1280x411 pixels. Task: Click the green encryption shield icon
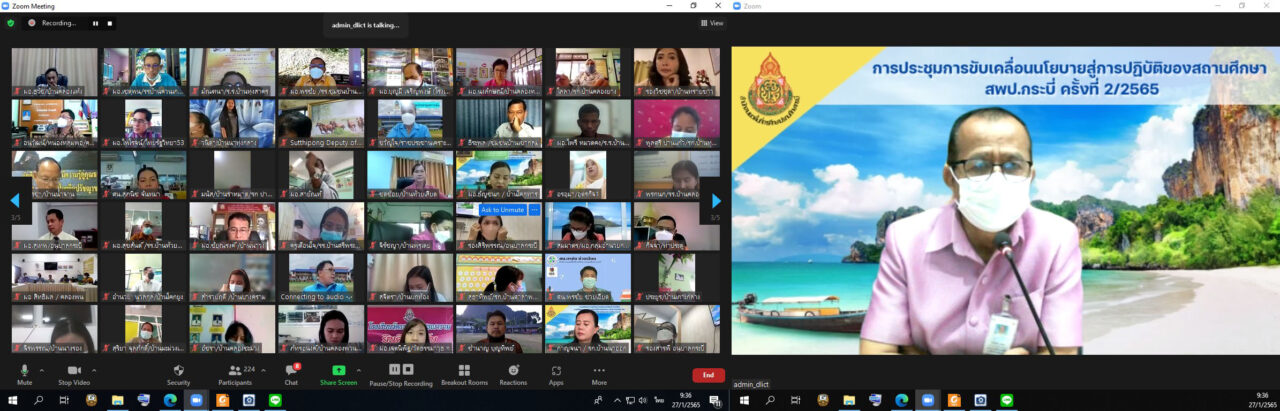pos(11,23)
